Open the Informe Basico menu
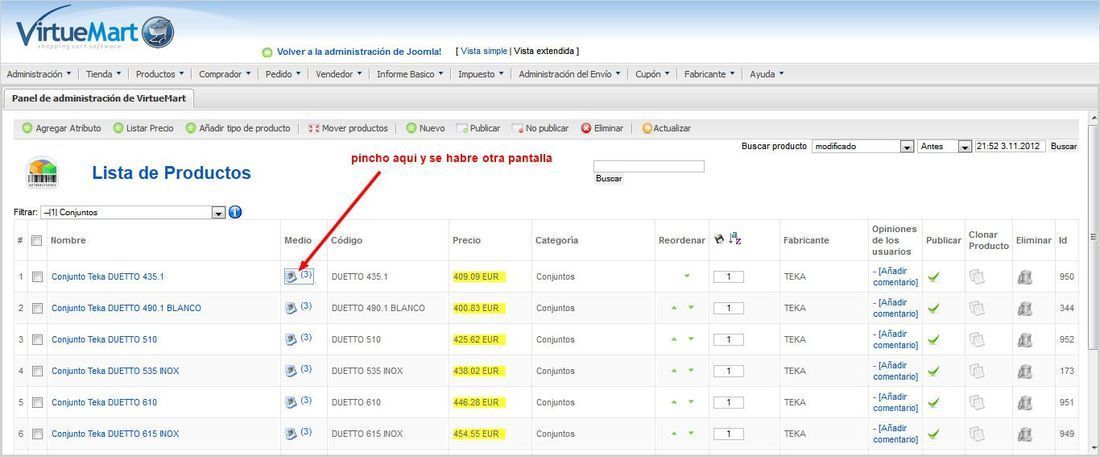1100x457 pixels. tap(410, 74)
